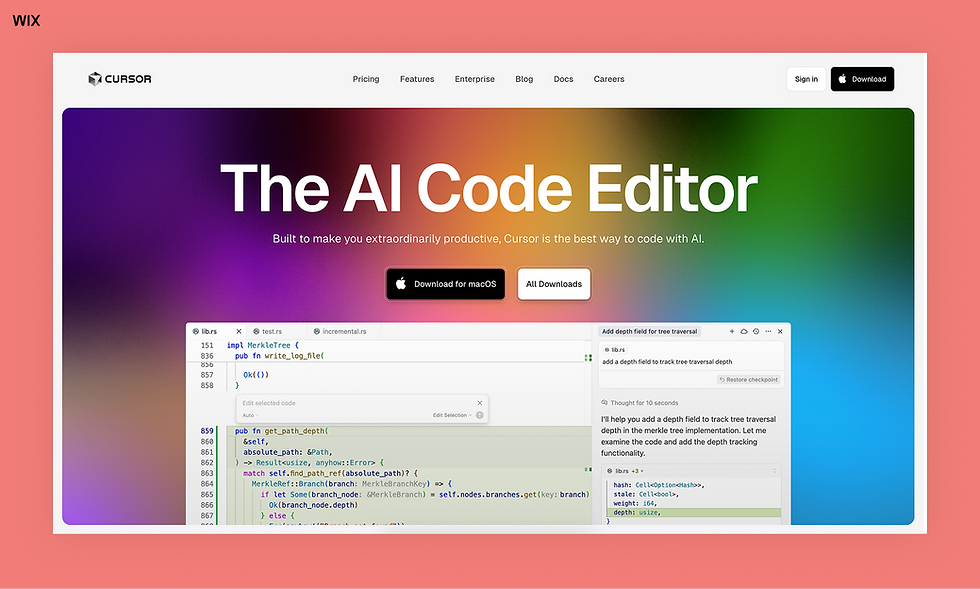Click the All Downloads button
Viewport: 980px width, 589px height.
(x=554, y=284)
